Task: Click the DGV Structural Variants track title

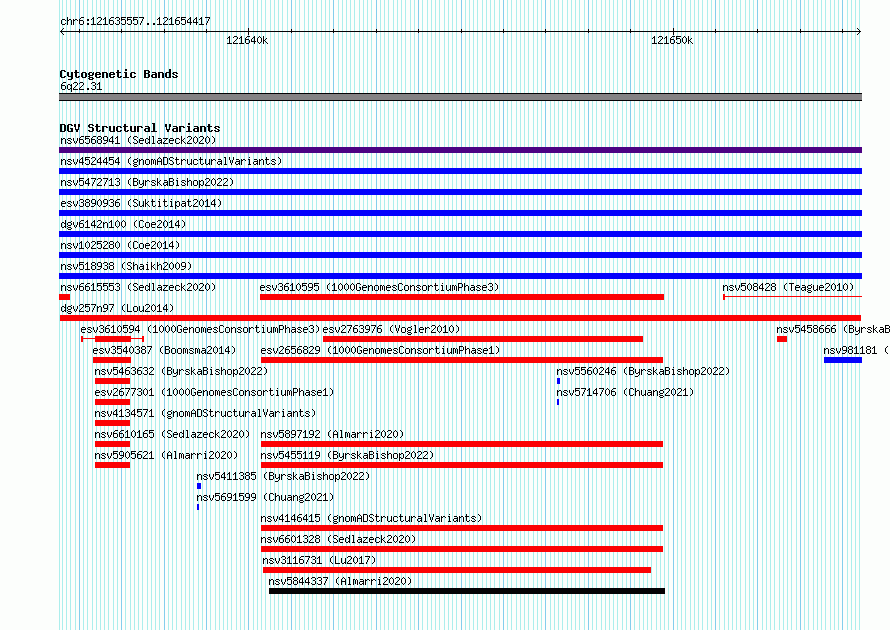Action: pyautogui.click(x=140, y=128)
